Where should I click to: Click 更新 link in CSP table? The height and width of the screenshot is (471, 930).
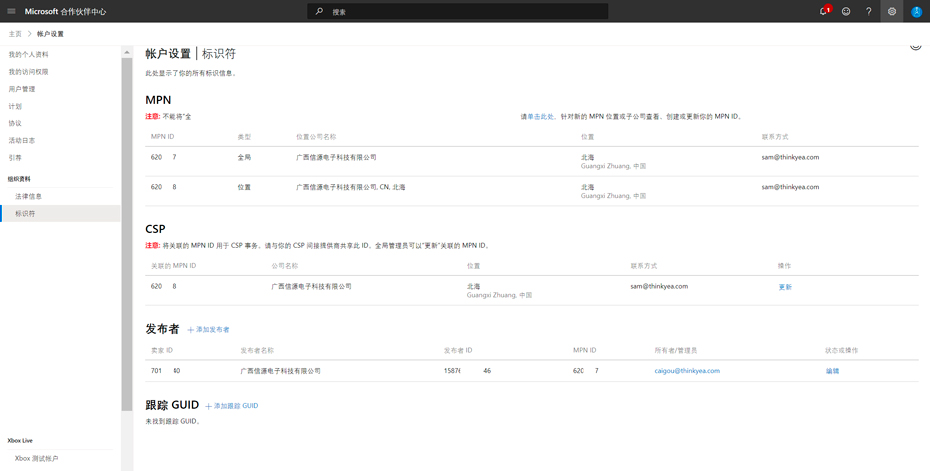click(785, 287)
